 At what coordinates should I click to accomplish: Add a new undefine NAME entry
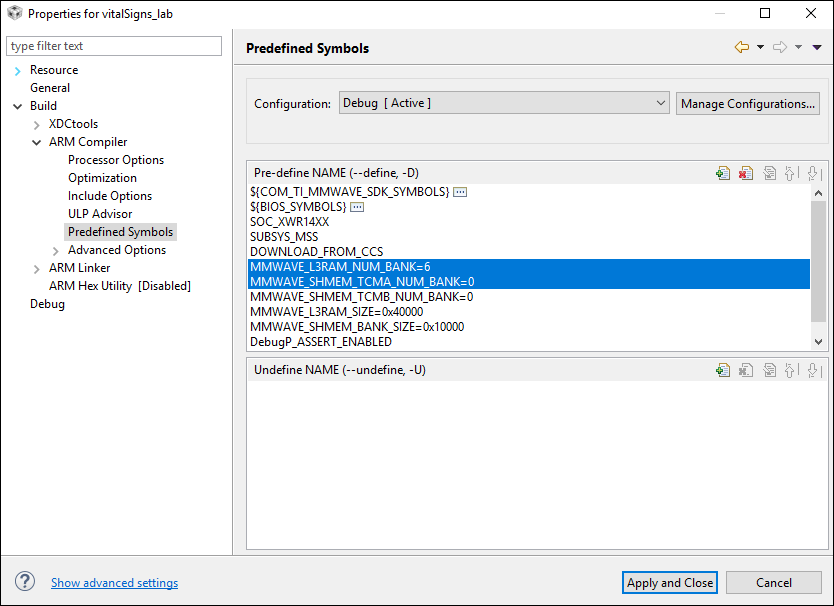723,370
